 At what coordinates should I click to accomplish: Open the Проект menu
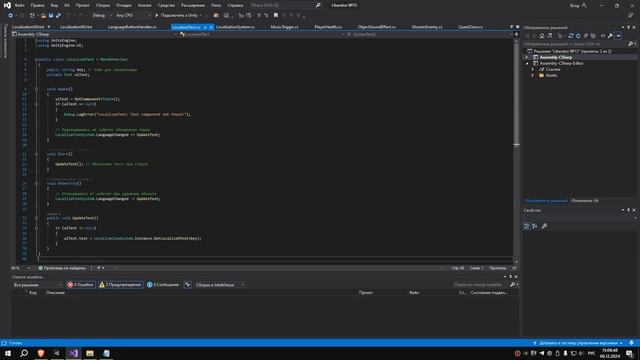[x=82, y=5]
